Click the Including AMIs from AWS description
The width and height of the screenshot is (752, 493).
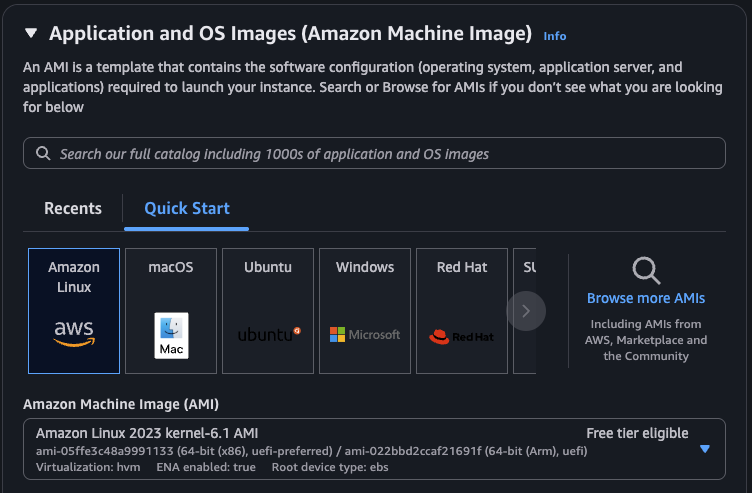646,340
